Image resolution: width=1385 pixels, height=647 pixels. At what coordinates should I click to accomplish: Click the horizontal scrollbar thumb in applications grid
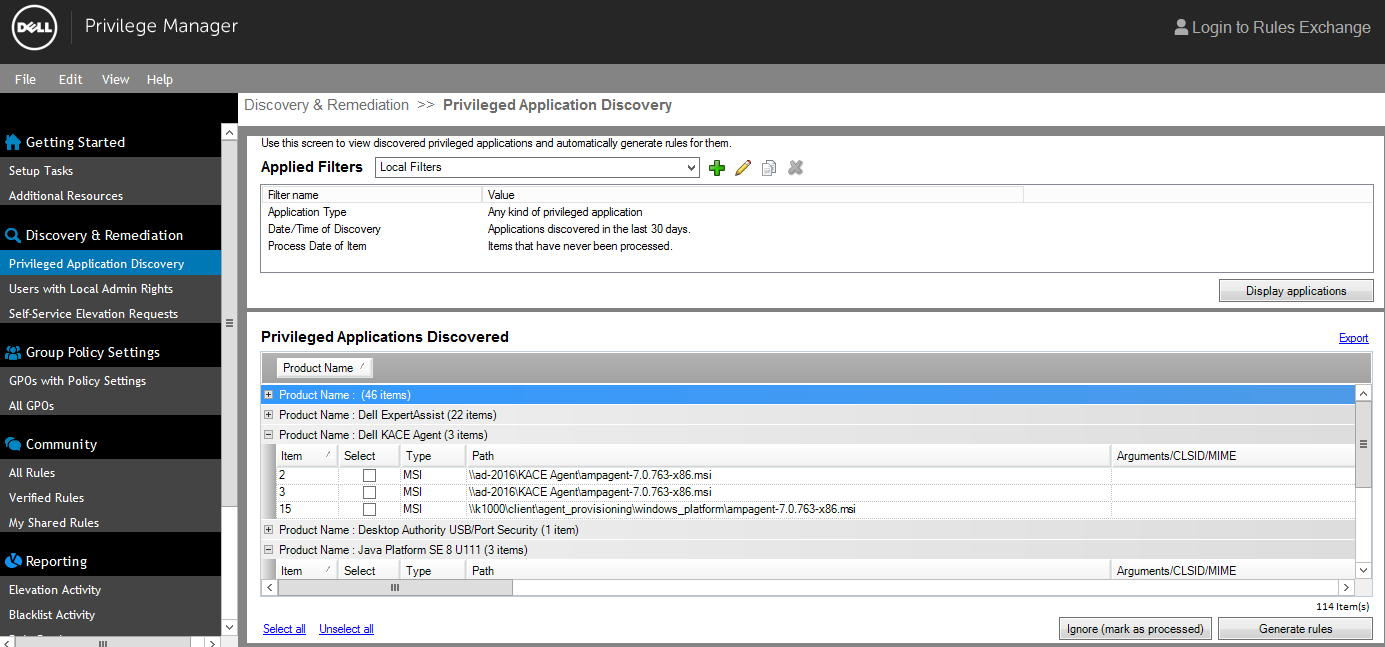pos(395,588)
